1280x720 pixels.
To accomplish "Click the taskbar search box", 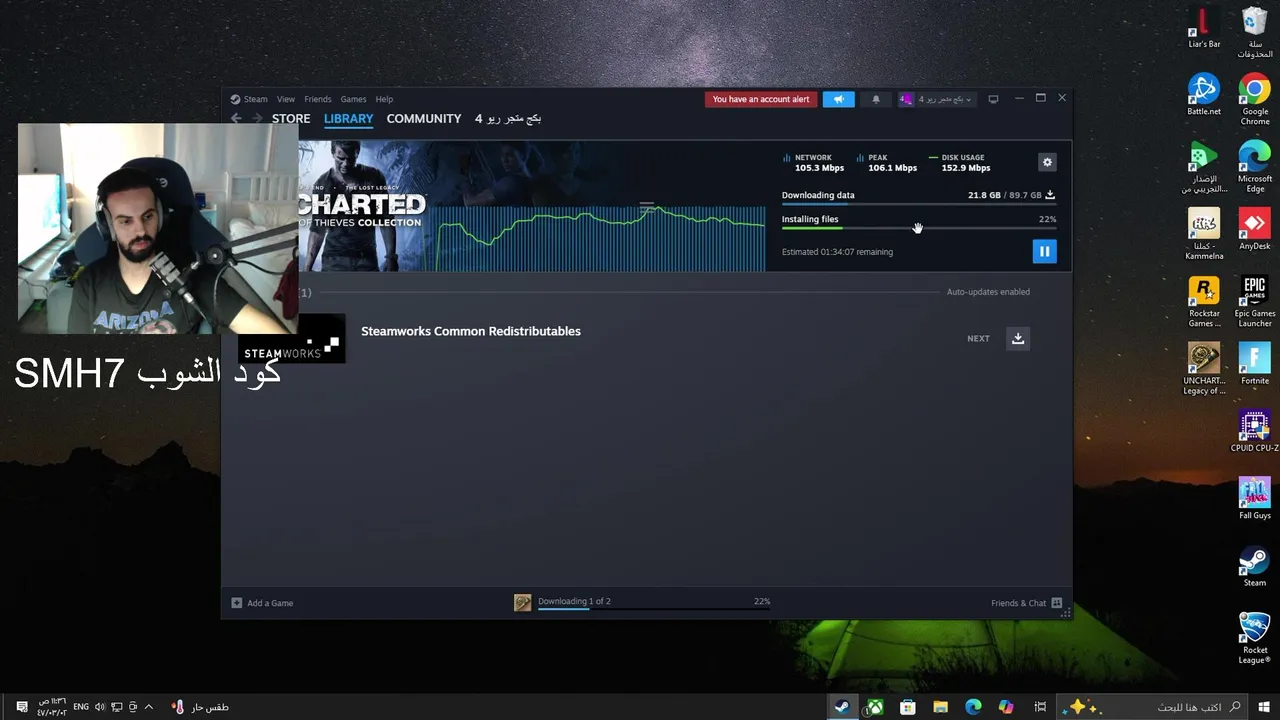I will [1154, 707].
